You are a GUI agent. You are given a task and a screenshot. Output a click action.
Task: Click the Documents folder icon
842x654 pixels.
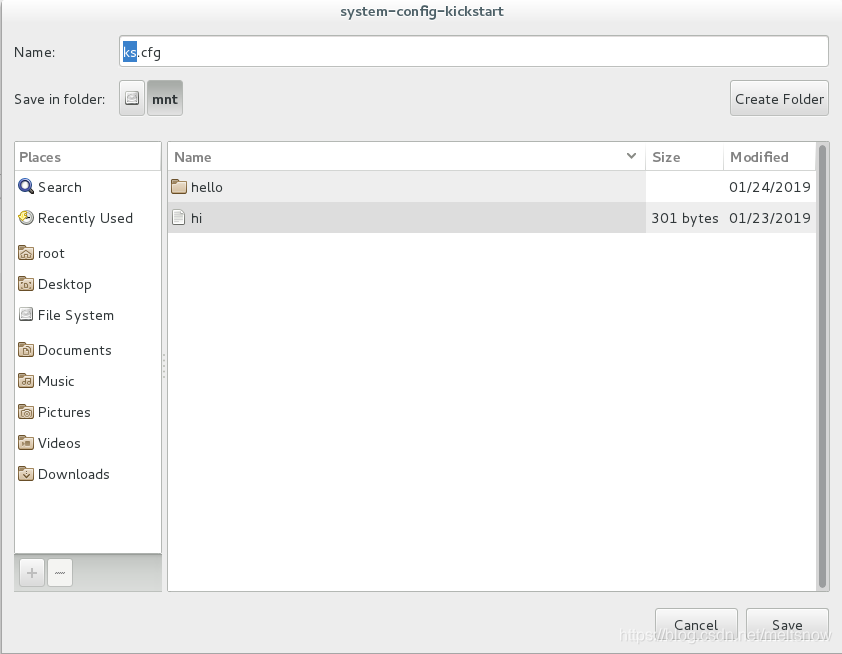pyautogui.click(x=26, y=350)
